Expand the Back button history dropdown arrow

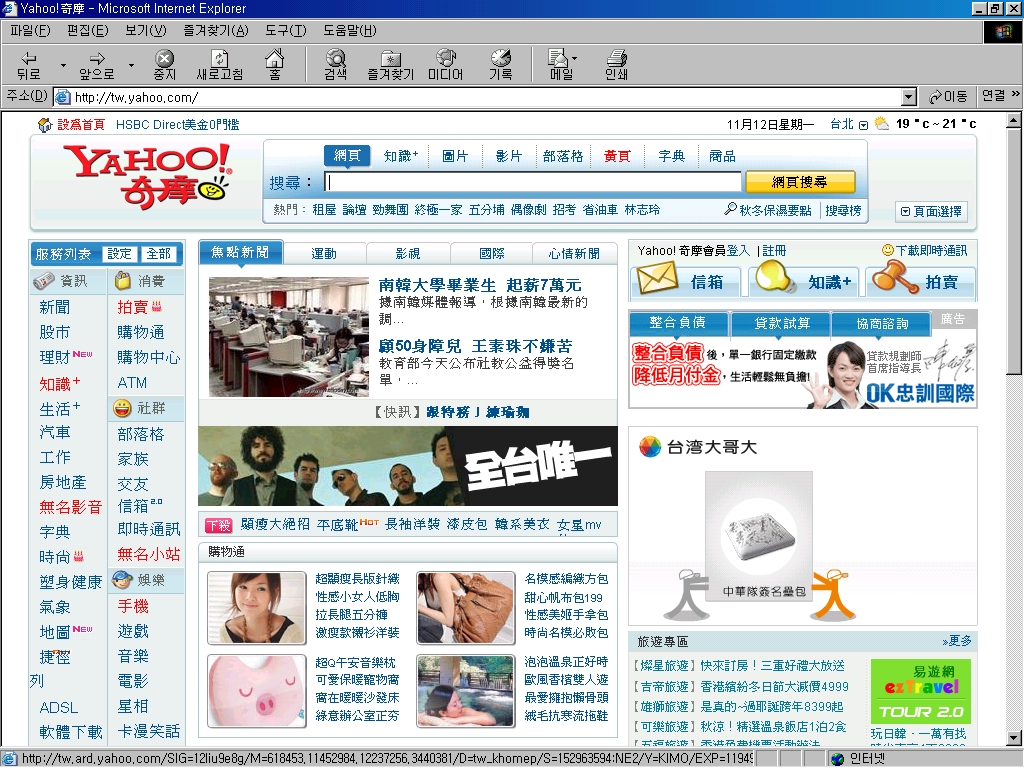point(63,65)
